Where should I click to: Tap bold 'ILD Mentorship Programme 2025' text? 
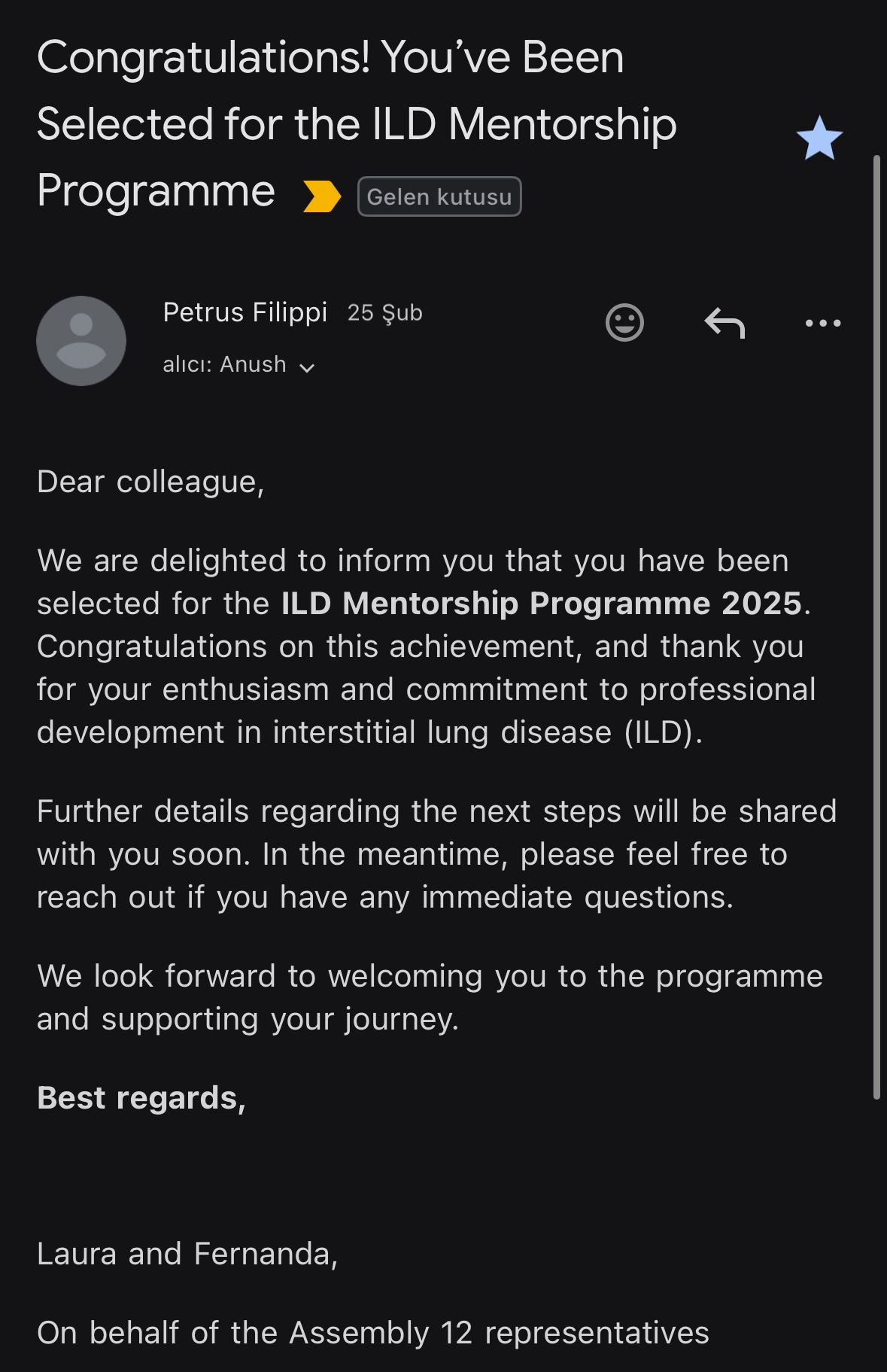(x=541, y=604)
